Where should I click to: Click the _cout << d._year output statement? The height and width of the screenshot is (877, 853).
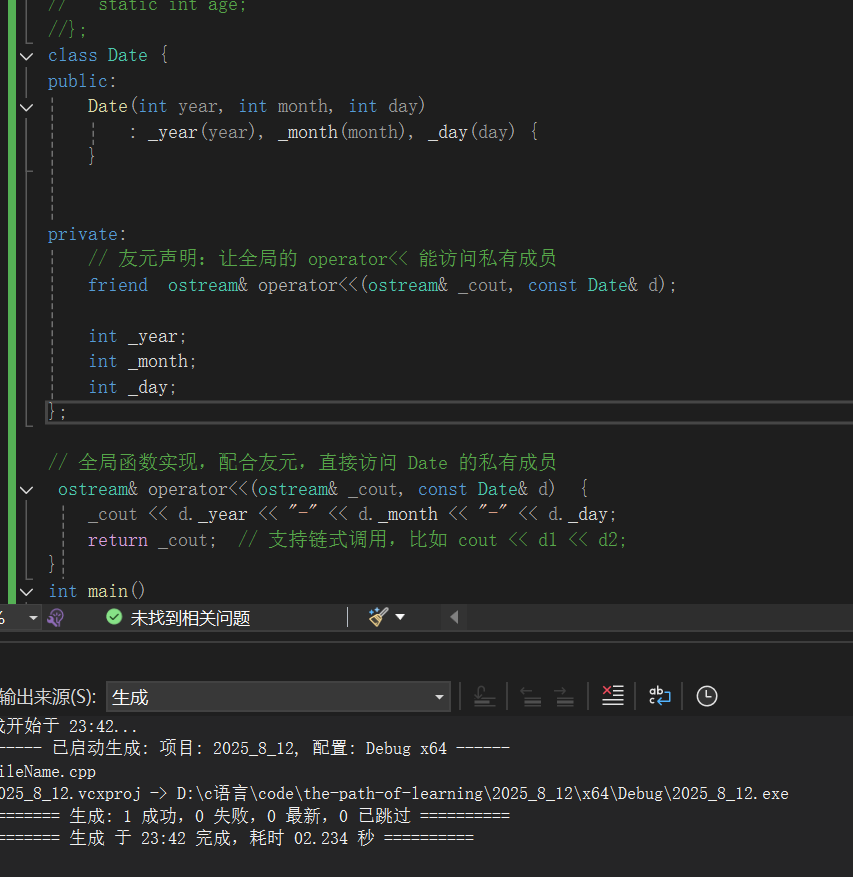(x=352, y=515)
